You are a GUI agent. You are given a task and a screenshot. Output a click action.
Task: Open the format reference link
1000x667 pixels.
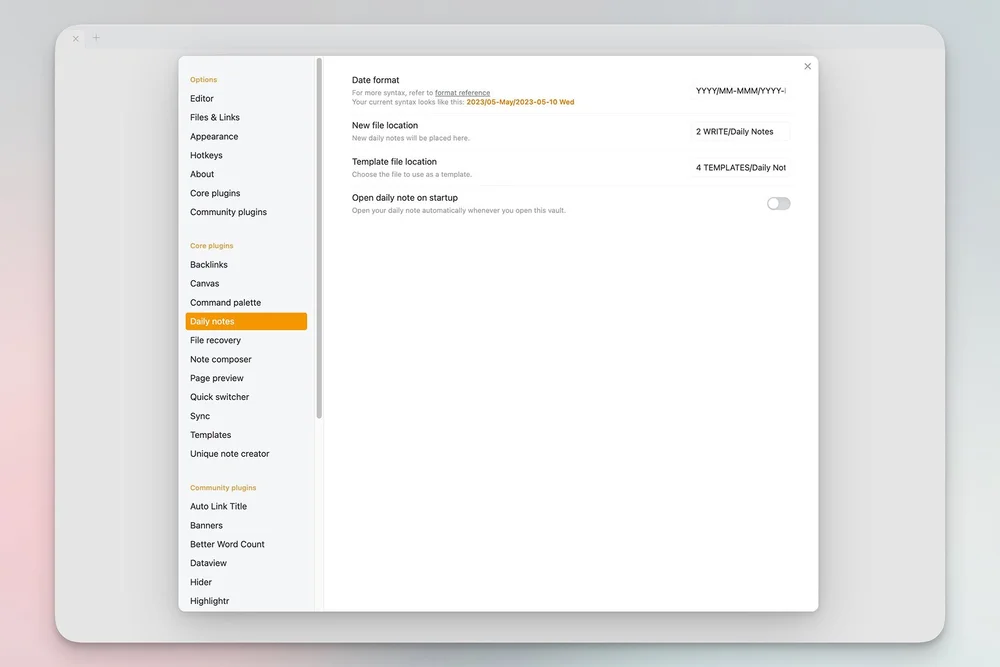pyautogui.click(x=461, y=92)
